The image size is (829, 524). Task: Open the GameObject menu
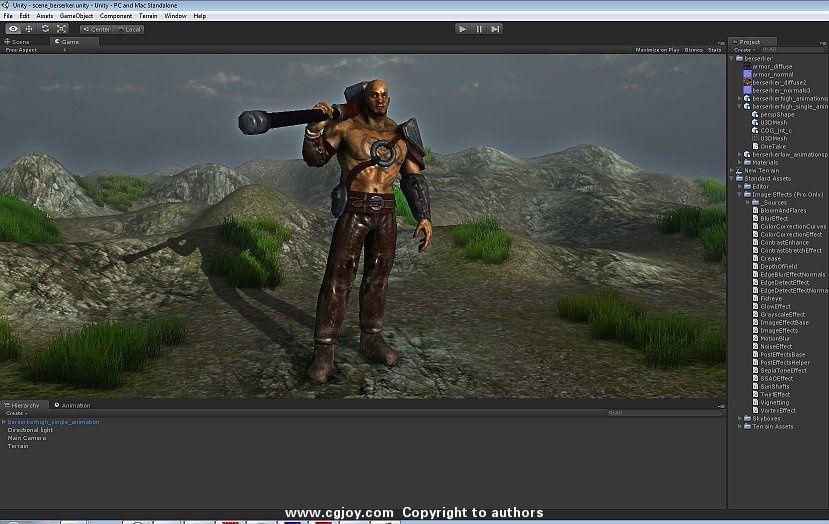[76, 16]
